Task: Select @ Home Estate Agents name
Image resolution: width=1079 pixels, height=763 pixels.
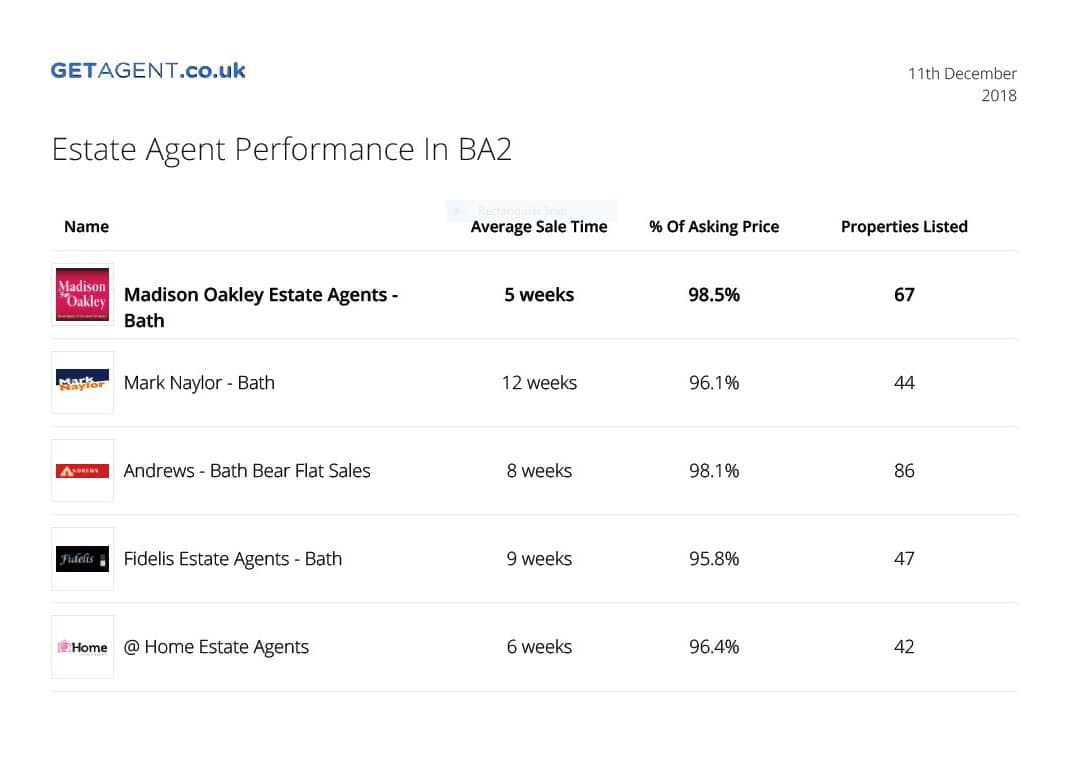Action: pos(216,647)
